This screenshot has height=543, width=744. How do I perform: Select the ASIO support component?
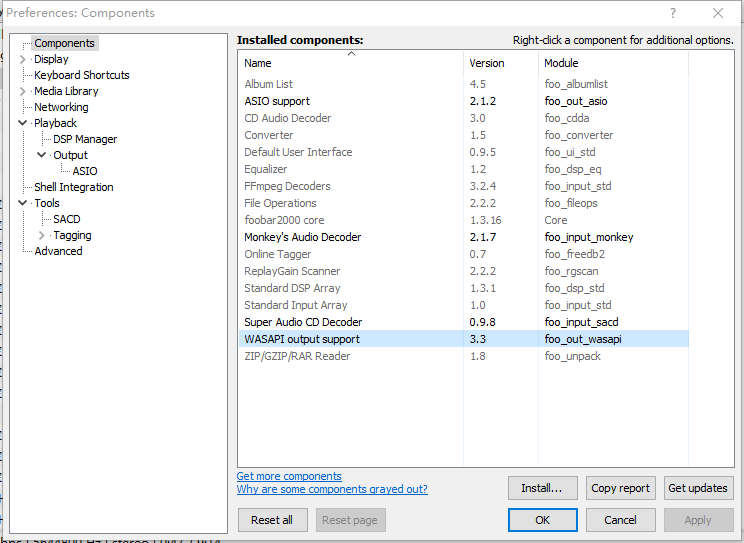coord(277,101)
